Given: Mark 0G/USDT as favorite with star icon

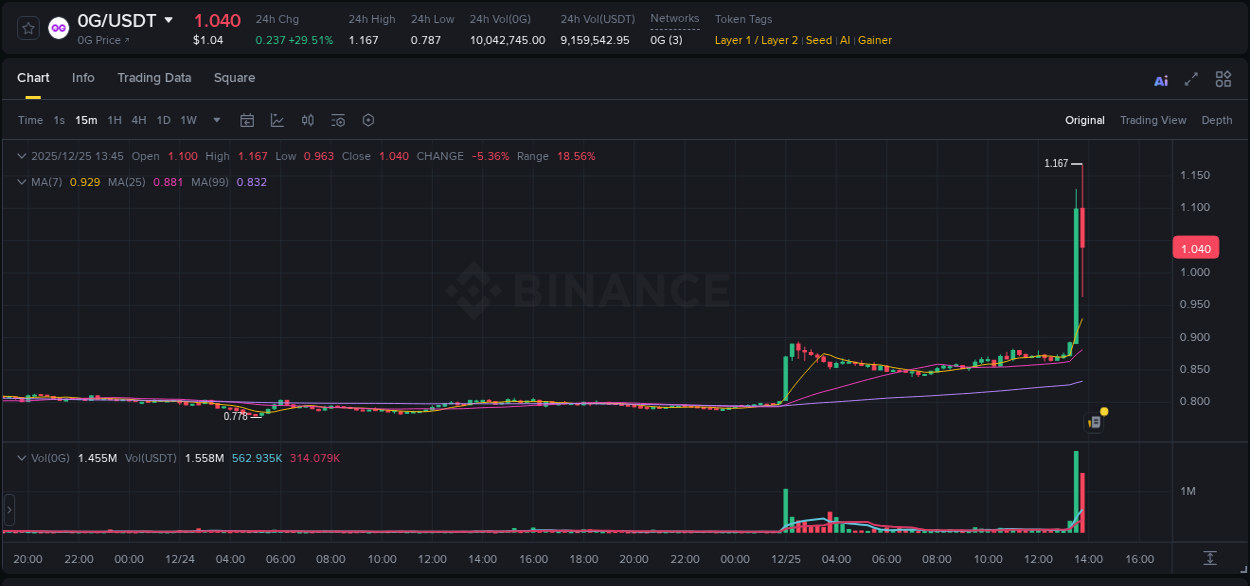Looking at the screenshot, I should click(x=28, y=28).
